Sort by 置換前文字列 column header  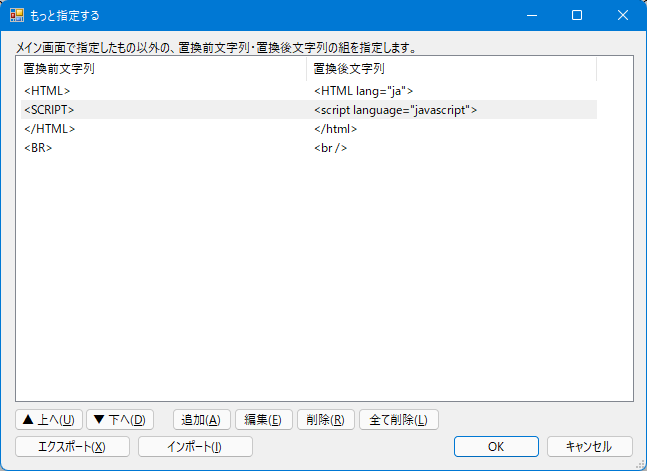pos(162,69)
